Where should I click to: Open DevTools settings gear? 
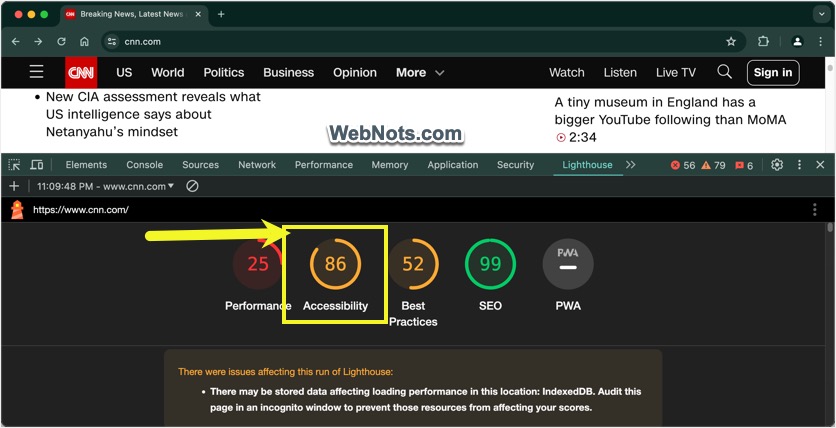coord(777,165)
